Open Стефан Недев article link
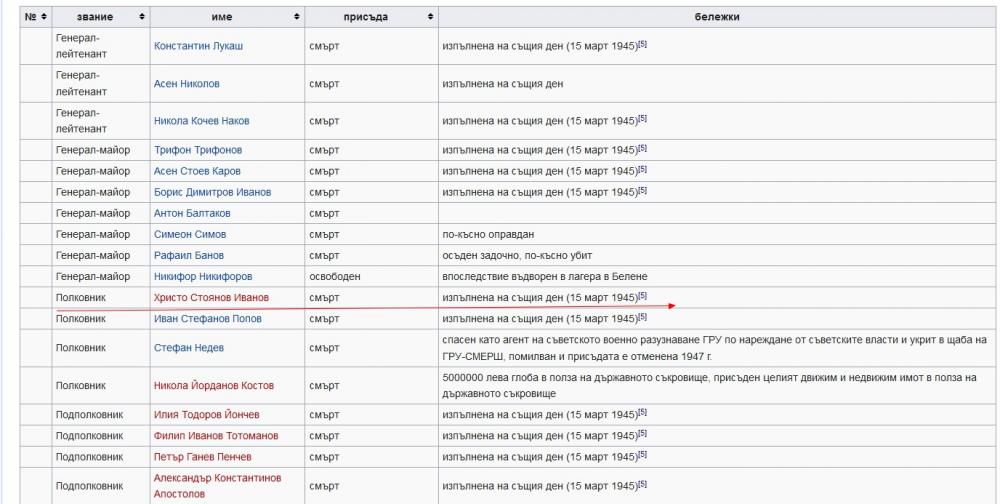1000x504 pixels. pyautogui.click(x=189, y=348)
